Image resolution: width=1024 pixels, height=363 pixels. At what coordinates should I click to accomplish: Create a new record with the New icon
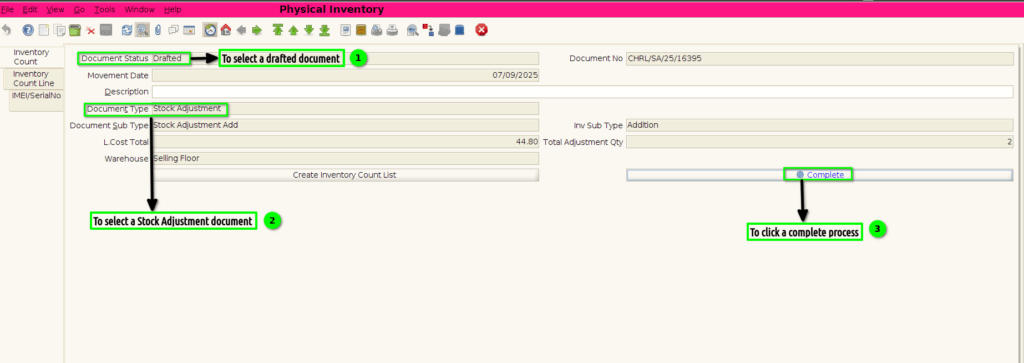pos(44,30)
